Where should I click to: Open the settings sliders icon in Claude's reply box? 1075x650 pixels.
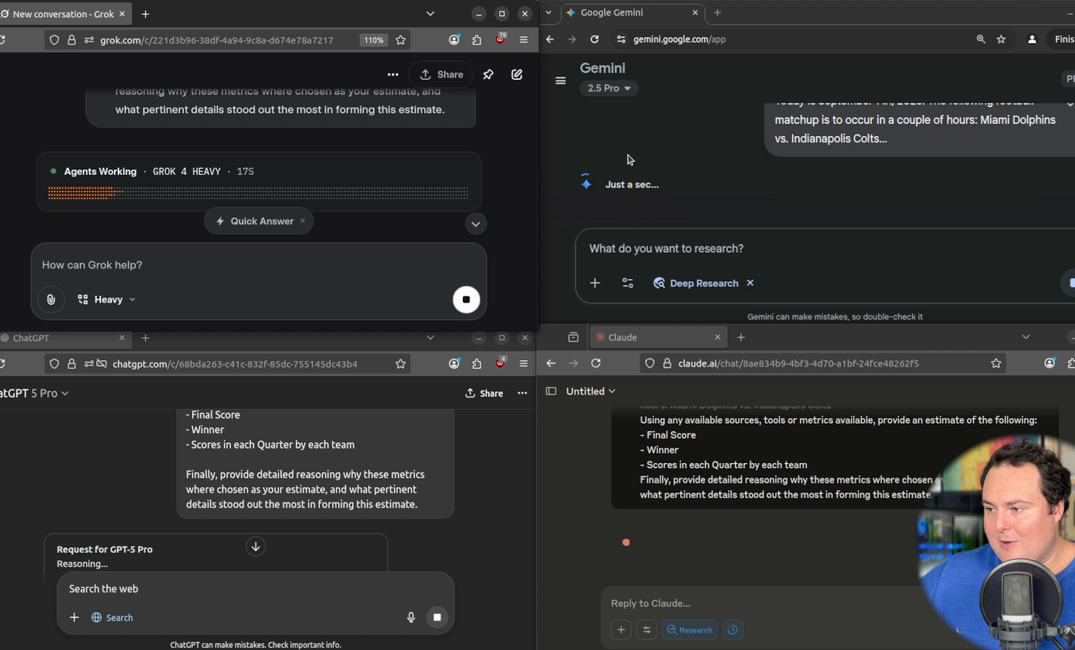[647, 630]
